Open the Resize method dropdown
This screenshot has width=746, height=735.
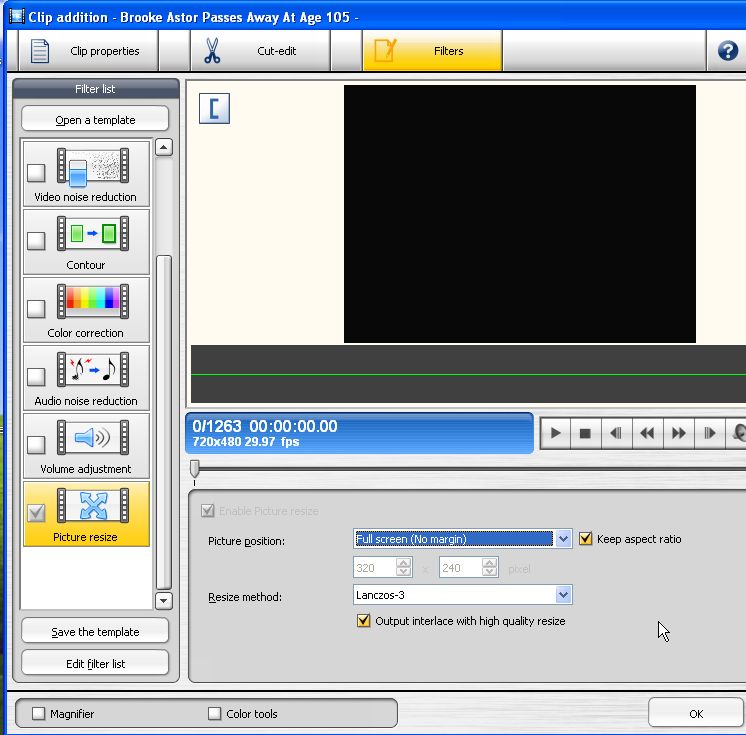(563, 595)
